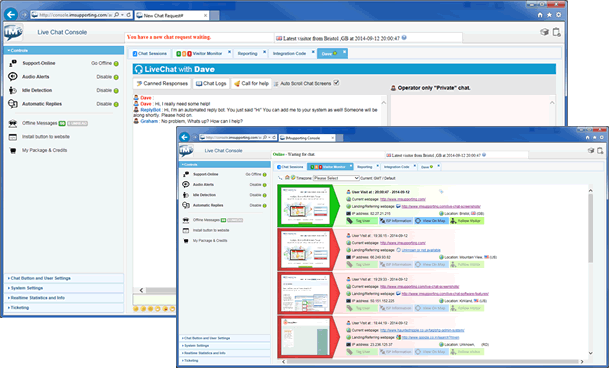Click Install button to website in back console
The height and width of the screenshot is (368, 609).
[x=45, y=137]
